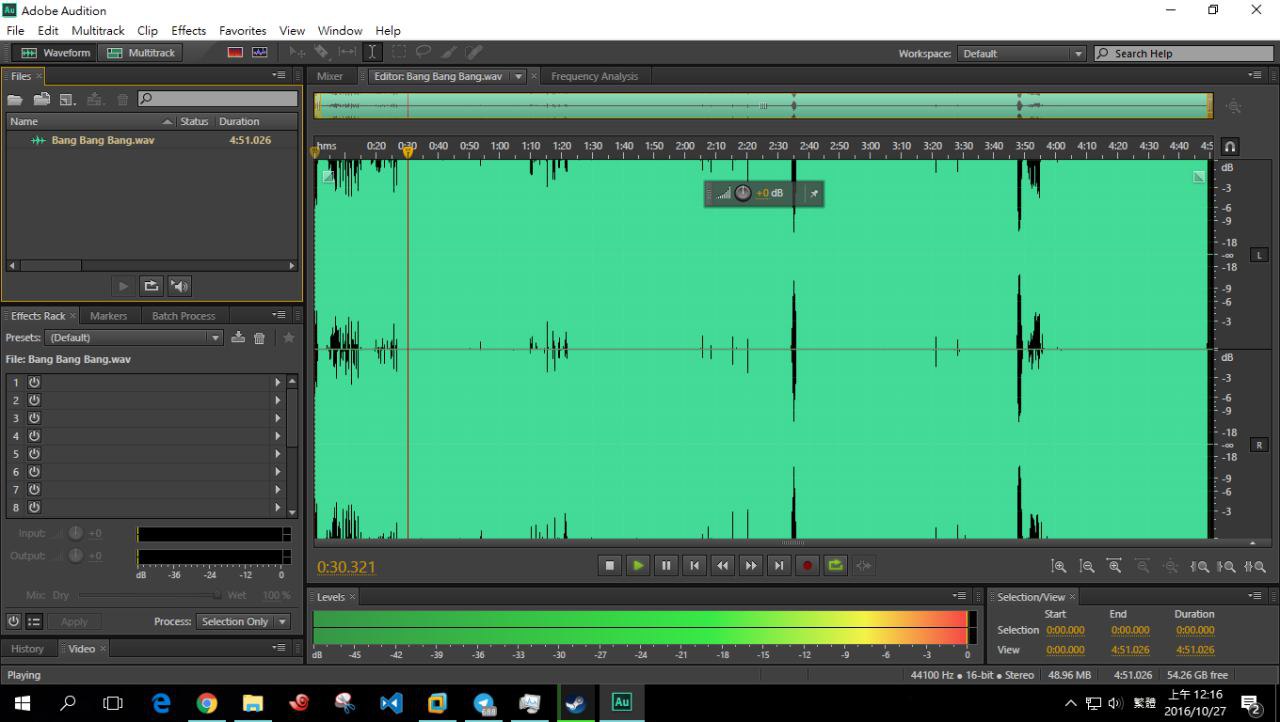Open the Editor file dropdown arrow

coord(518,76)
